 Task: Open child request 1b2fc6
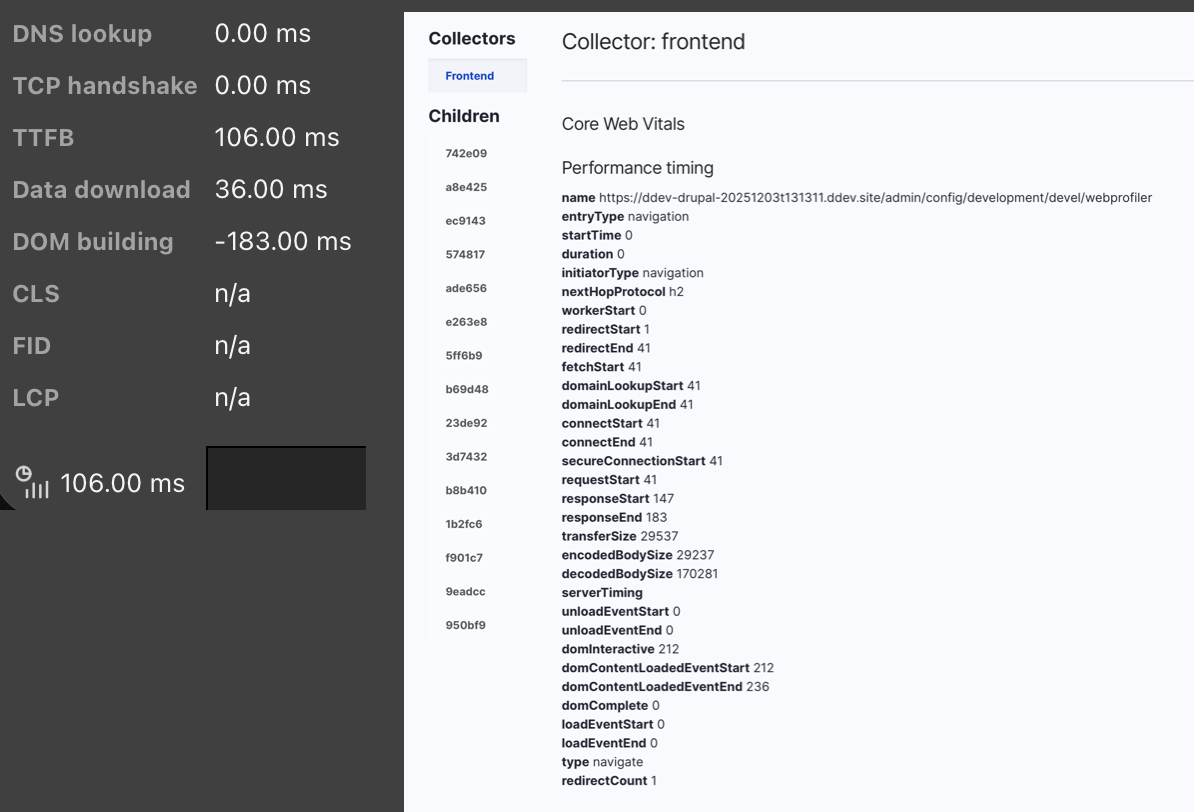point(464,524)
